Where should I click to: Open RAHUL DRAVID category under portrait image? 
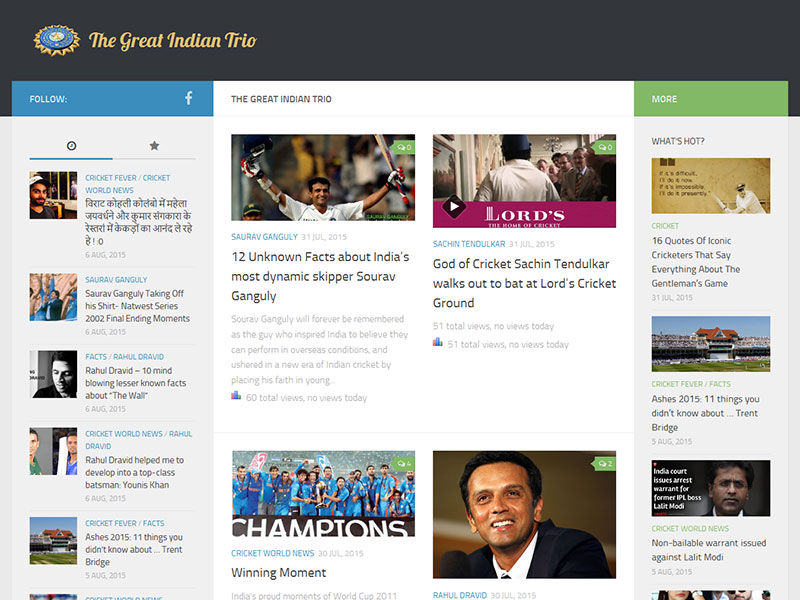point(460,595)
